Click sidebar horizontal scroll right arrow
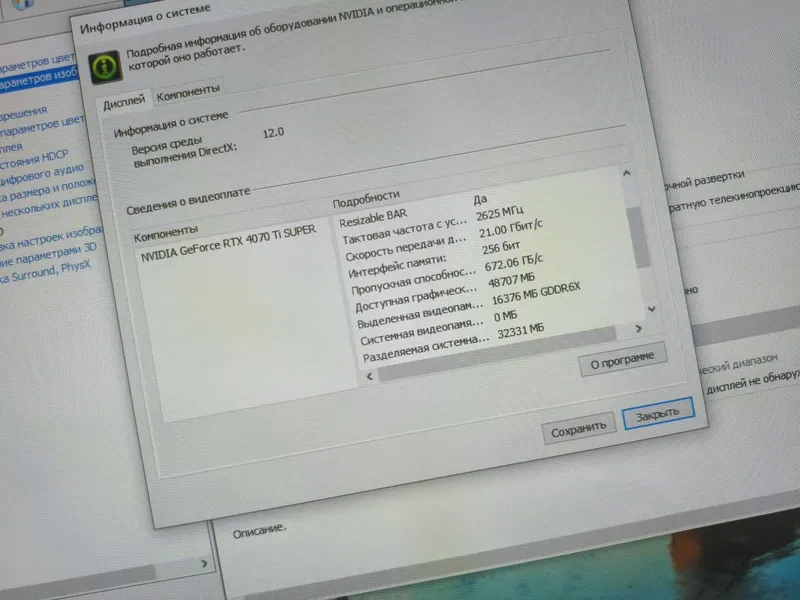Screen dimensions: 800x600 pos(205,563)
